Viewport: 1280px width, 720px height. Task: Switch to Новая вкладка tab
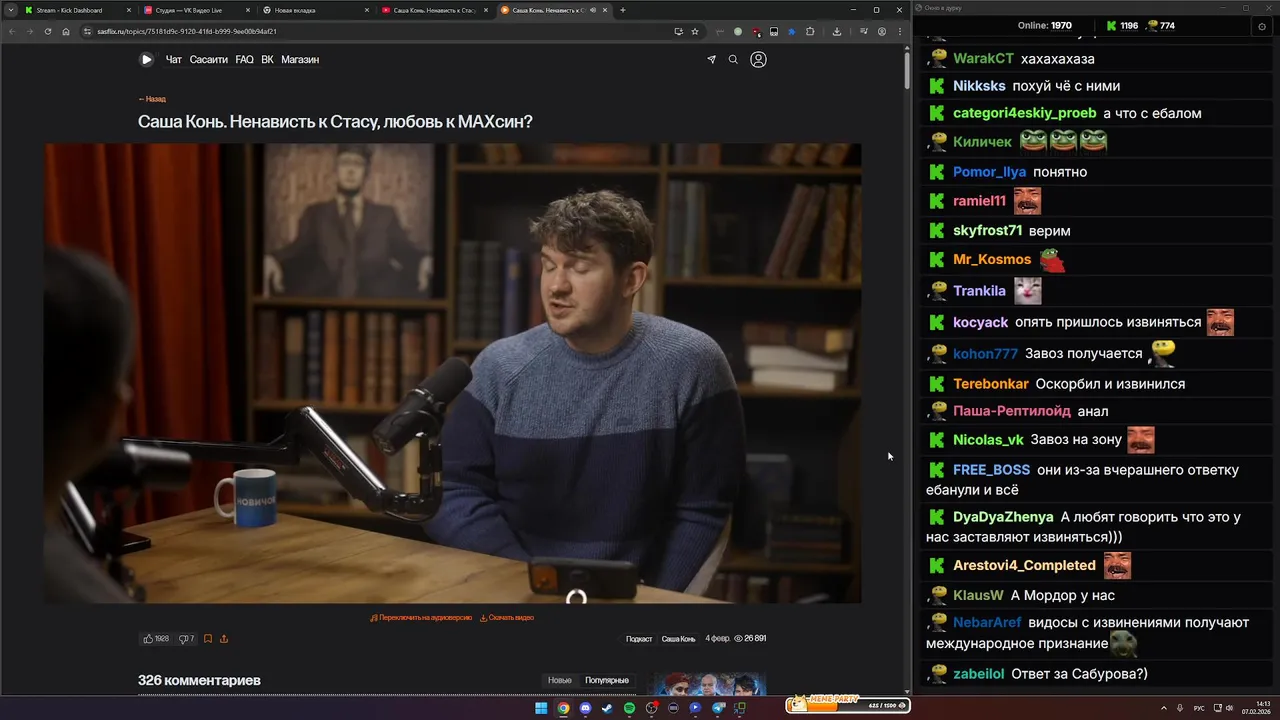(x=315, y=10)
